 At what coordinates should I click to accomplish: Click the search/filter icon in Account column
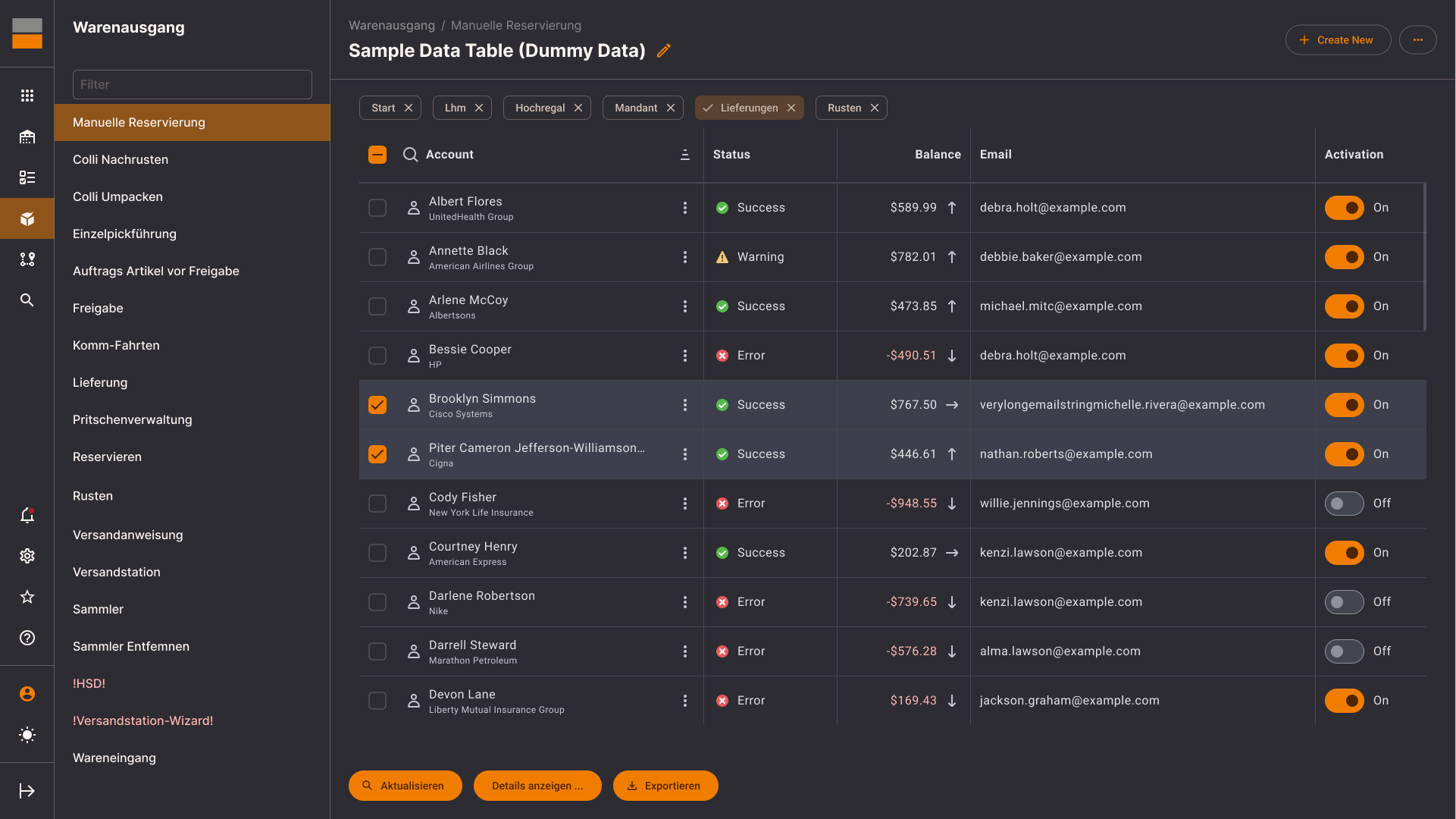[x=410, y=155]
